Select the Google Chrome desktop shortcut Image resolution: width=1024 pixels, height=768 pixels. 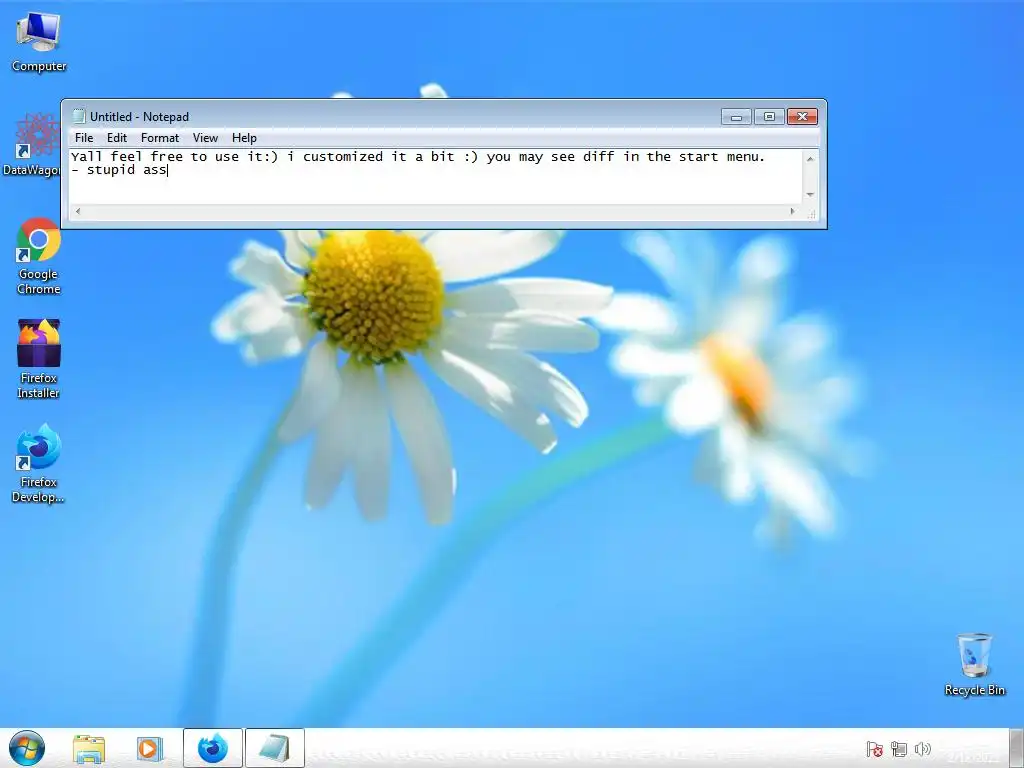(x=39, y=256)
